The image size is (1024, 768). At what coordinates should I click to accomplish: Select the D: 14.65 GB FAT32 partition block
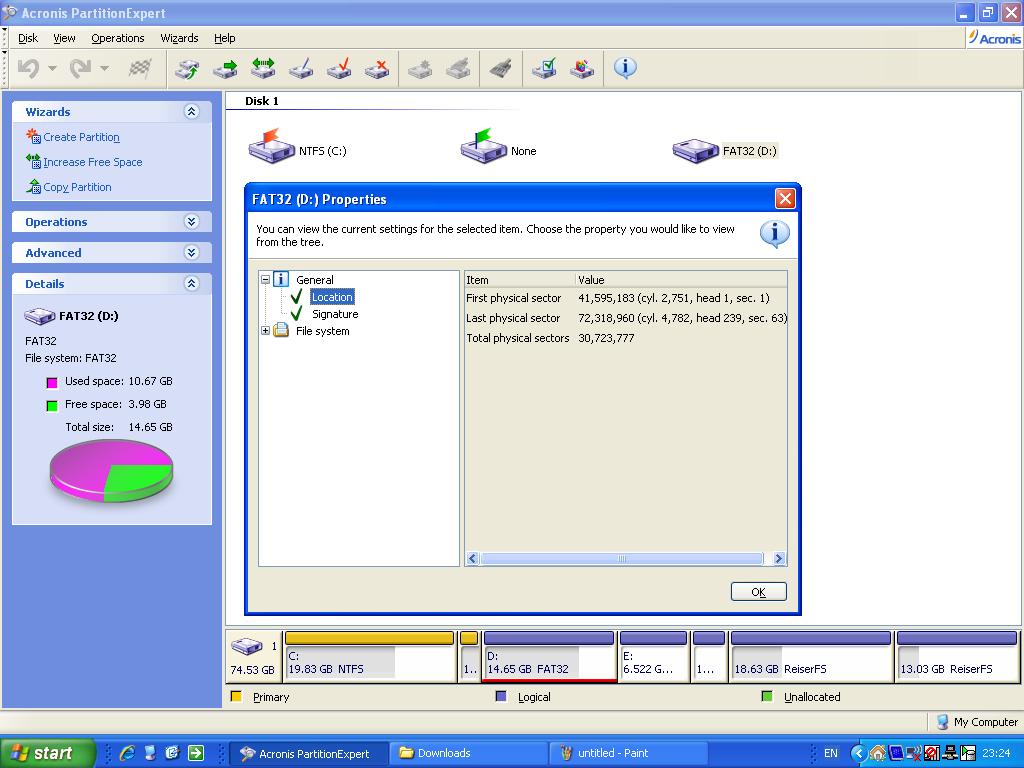pyautogui.click(x=549, y=657)
